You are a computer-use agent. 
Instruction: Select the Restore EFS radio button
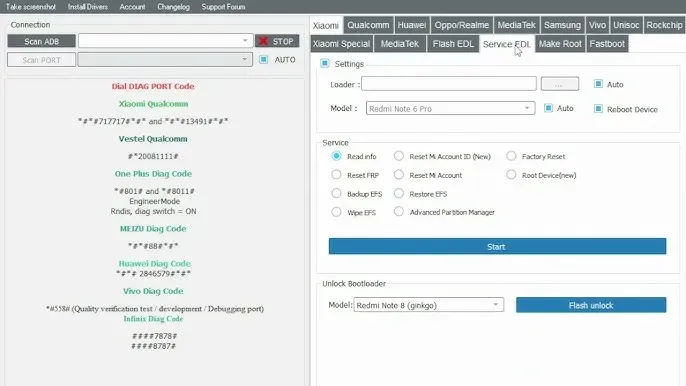coord(399,193)
